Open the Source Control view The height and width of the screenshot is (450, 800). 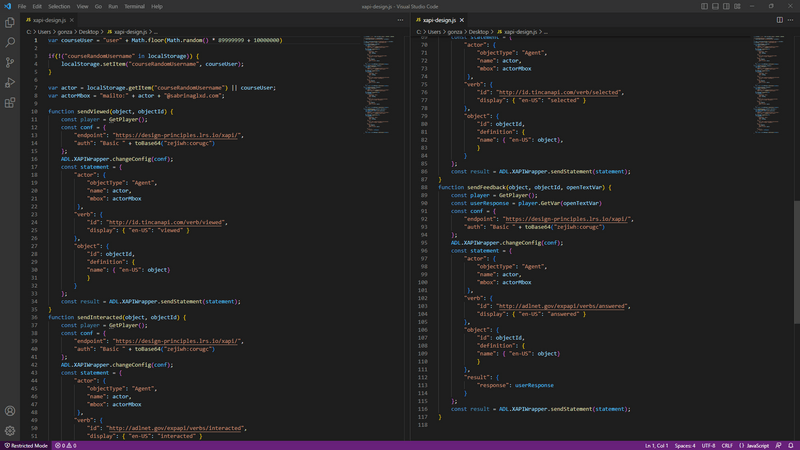10,62
